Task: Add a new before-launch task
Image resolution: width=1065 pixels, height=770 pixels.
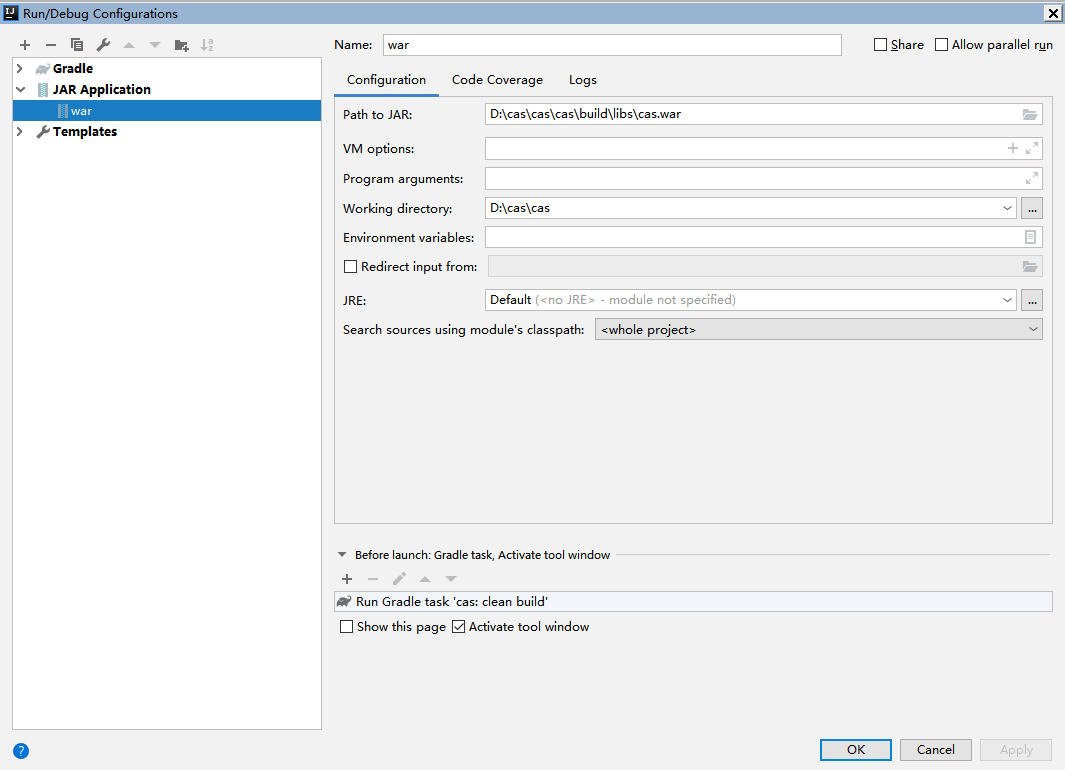Action: [x=347, y=578]
